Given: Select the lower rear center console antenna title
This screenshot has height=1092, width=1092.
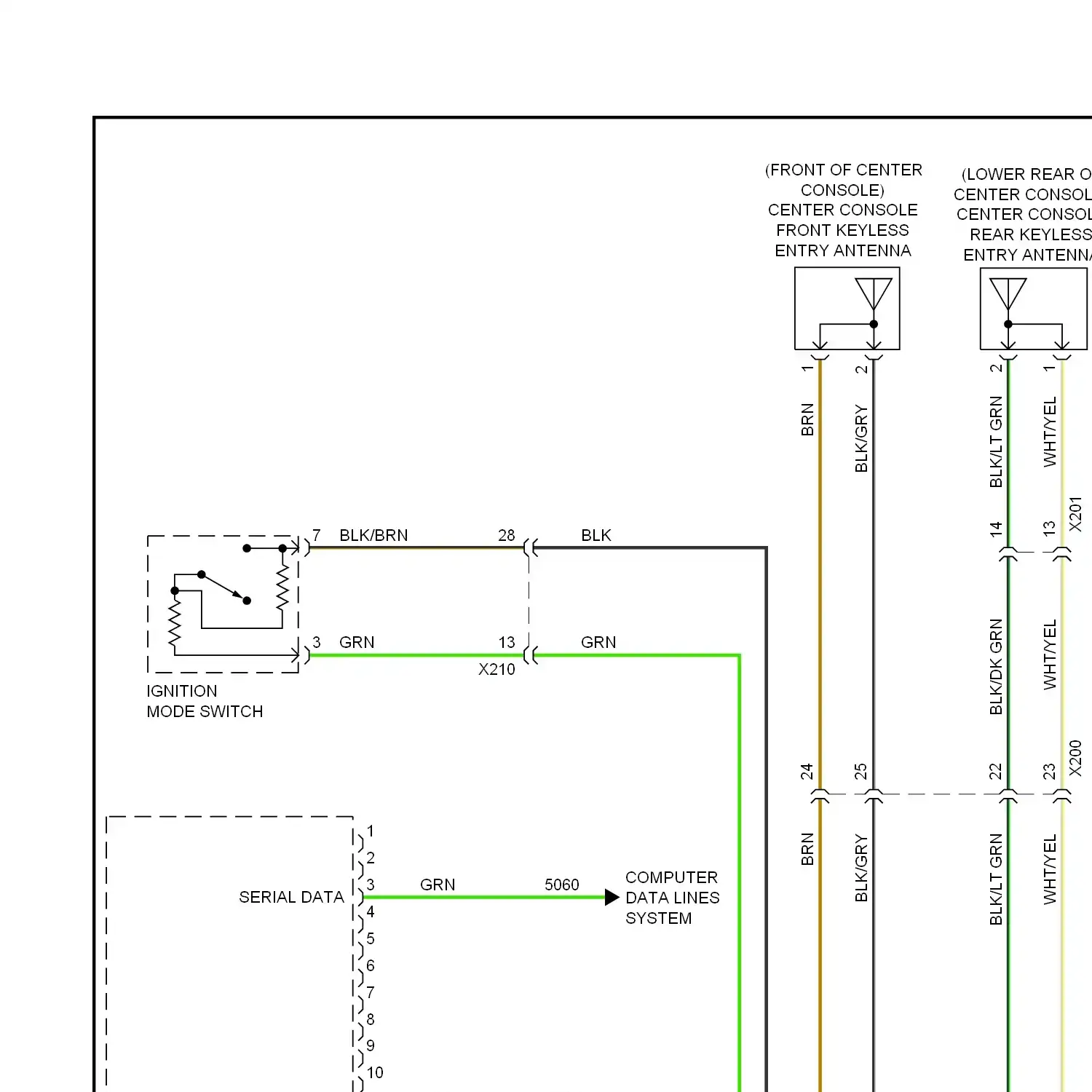Looking at the screenshot, I should (x=1023, y=214).
